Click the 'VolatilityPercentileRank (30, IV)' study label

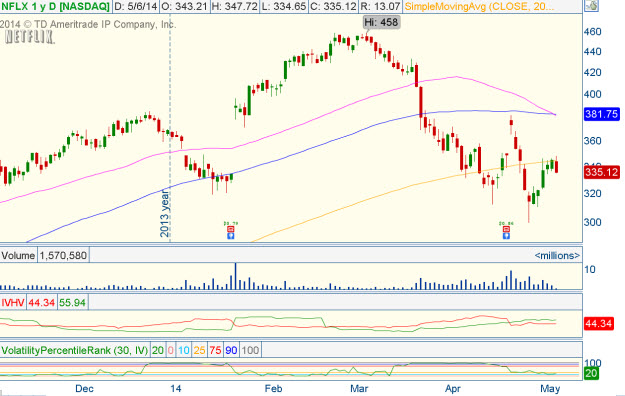click(x=75, y=350)
